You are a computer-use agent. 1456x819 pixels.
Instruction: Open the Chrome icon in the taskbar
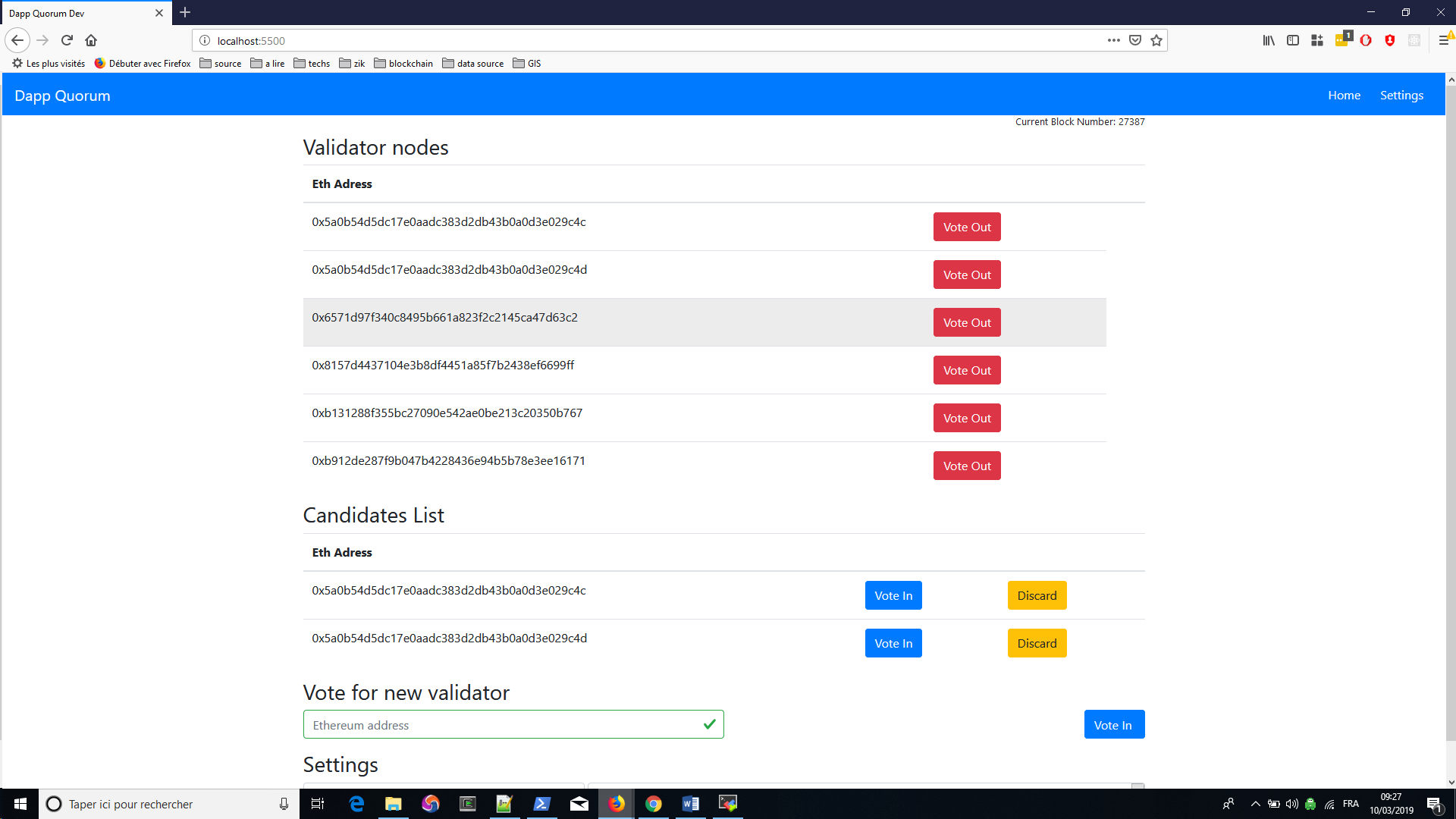pyautogui.click(x=654, y=804)
